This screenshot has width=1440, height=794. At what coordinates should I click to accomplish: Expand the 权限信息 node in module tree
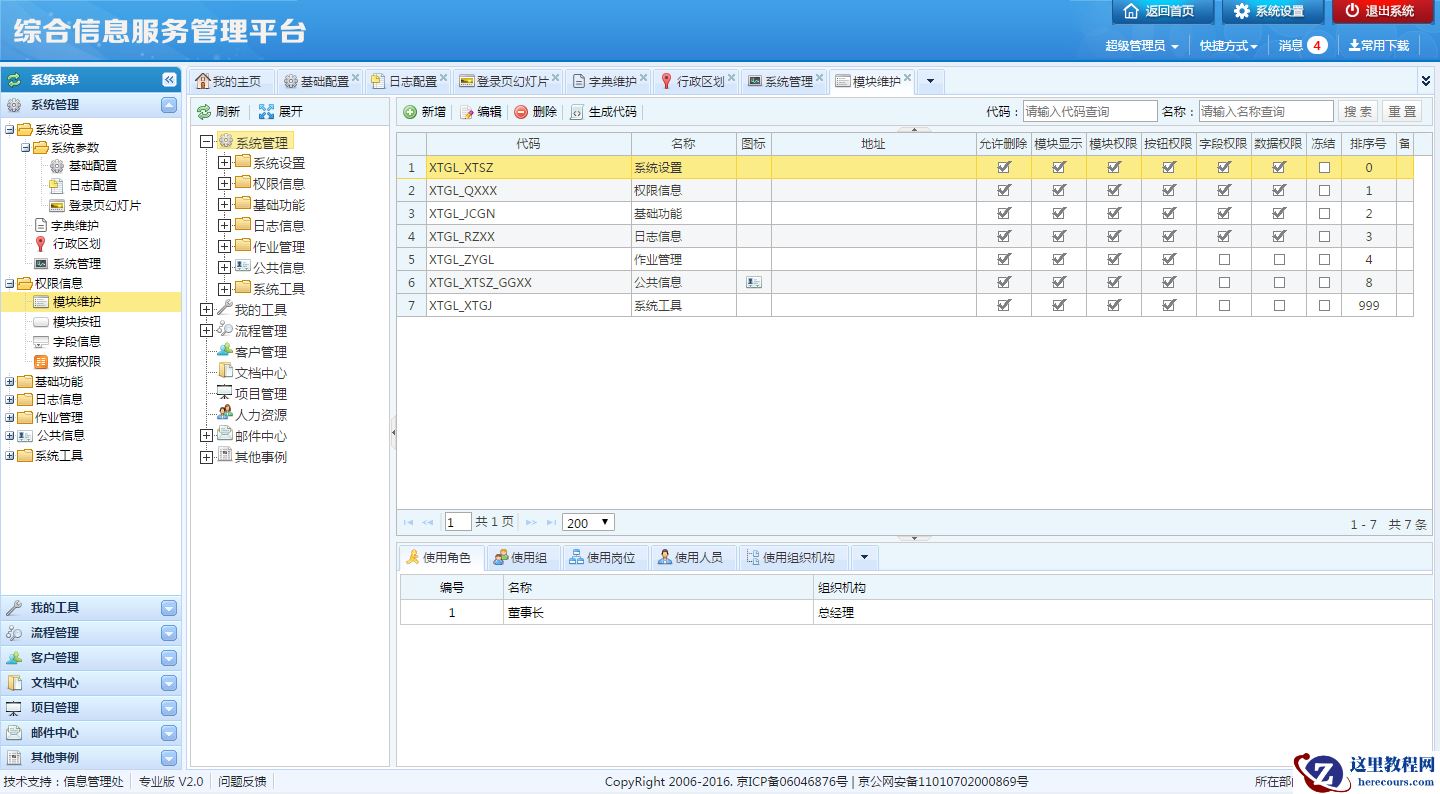pos(224,184)
